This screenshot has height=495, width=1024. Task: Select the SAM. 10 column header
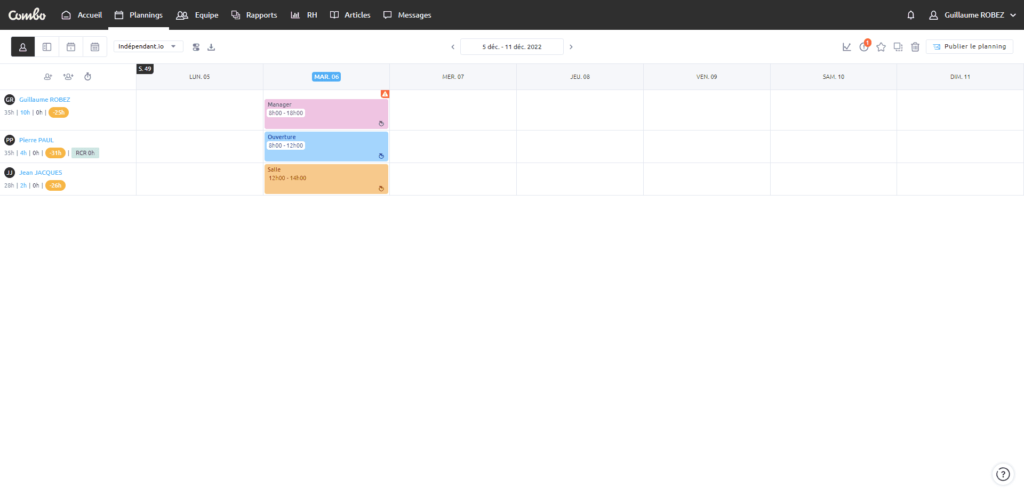[x=833, y=76]
